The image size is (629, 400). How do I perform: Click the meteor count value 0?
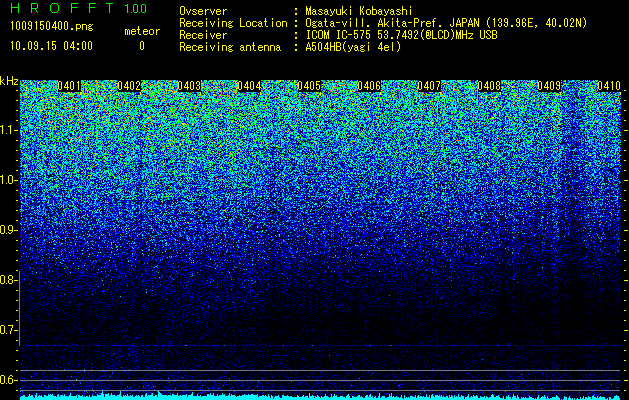click(x=142, y=46)
